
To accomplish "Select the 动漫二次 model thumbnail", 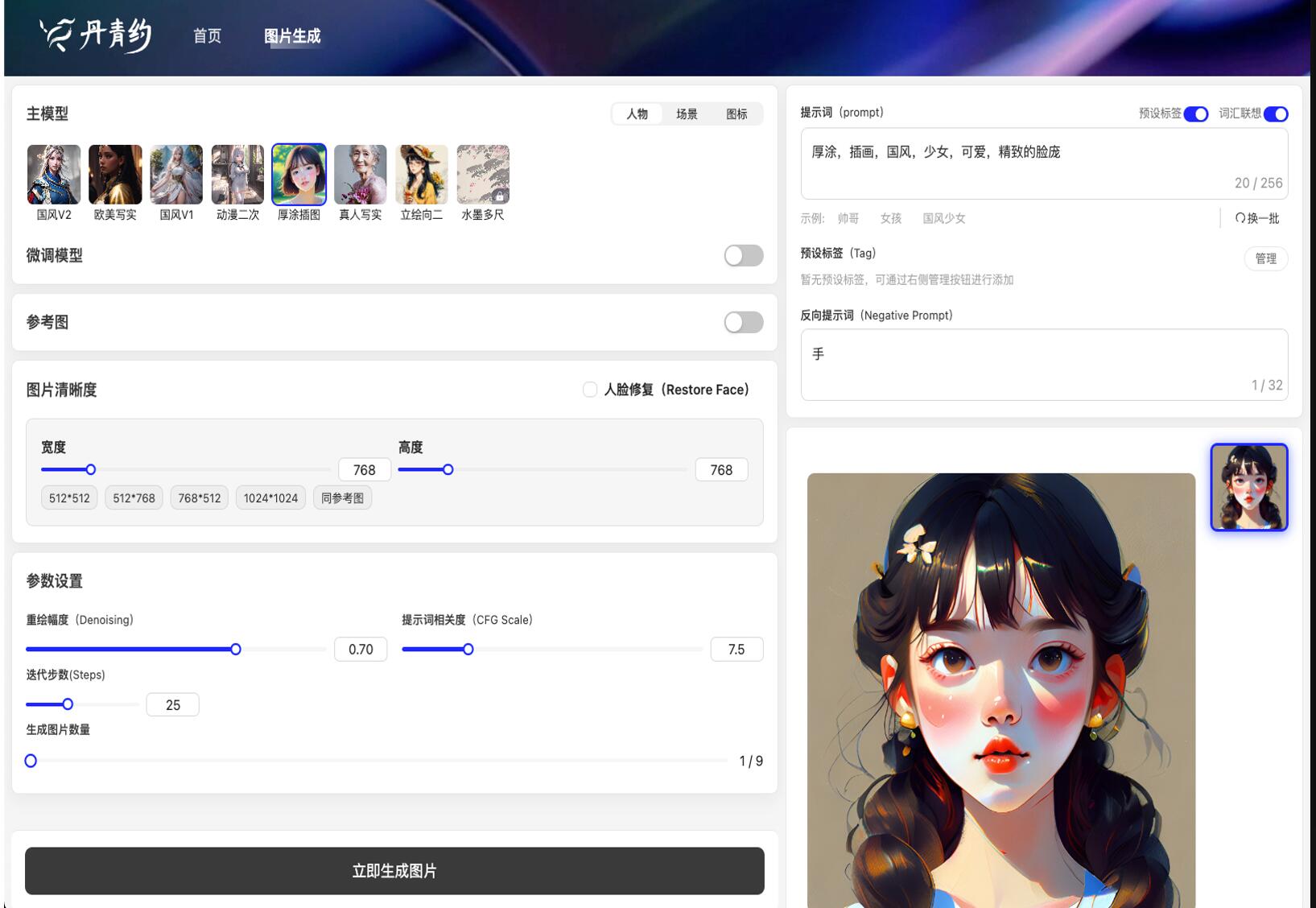I will (x=237, y=175).
